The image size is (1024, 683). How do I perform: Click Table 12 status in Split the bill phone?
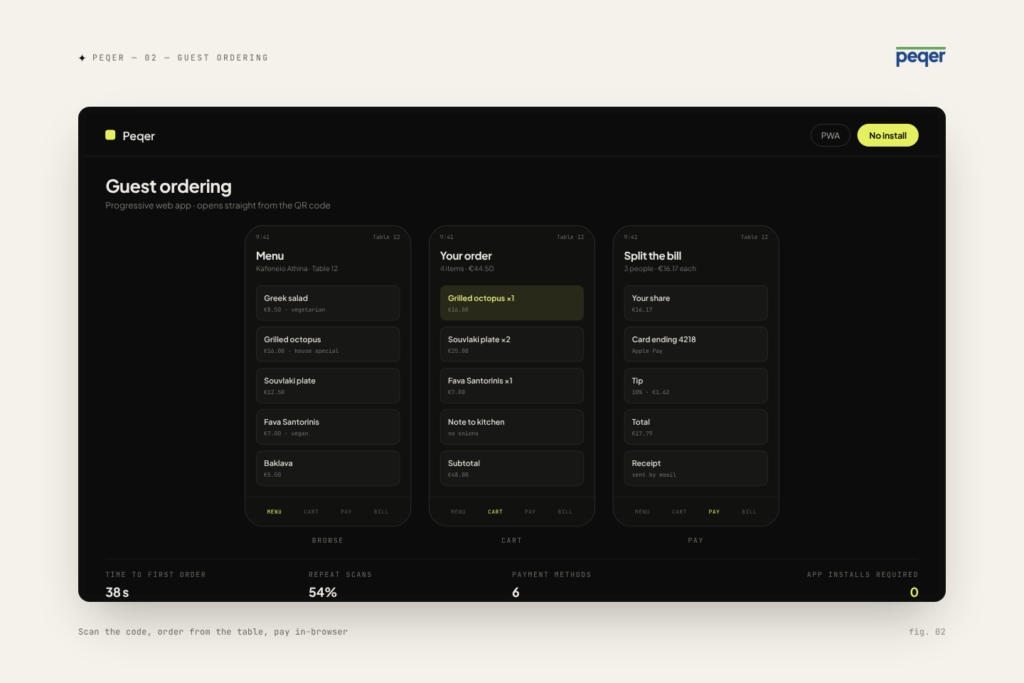(754, 237)
